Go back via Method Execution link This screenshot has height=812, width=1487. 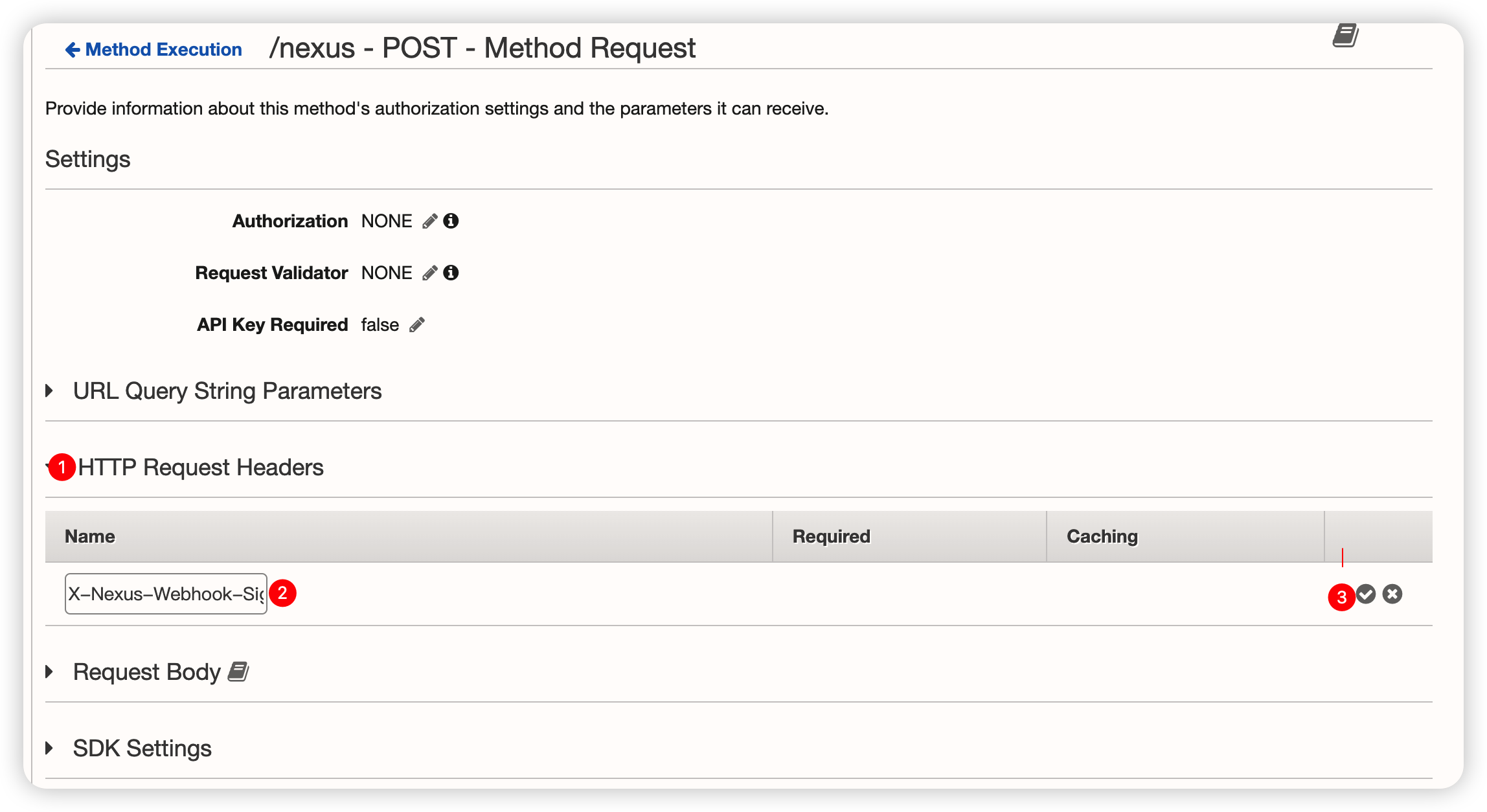(153, 50)
